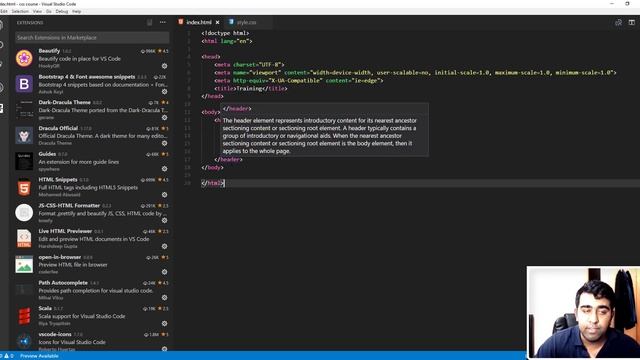Open gear menu for Guides extension
Screen dimensions: 640x360
(x=164, y=169)
